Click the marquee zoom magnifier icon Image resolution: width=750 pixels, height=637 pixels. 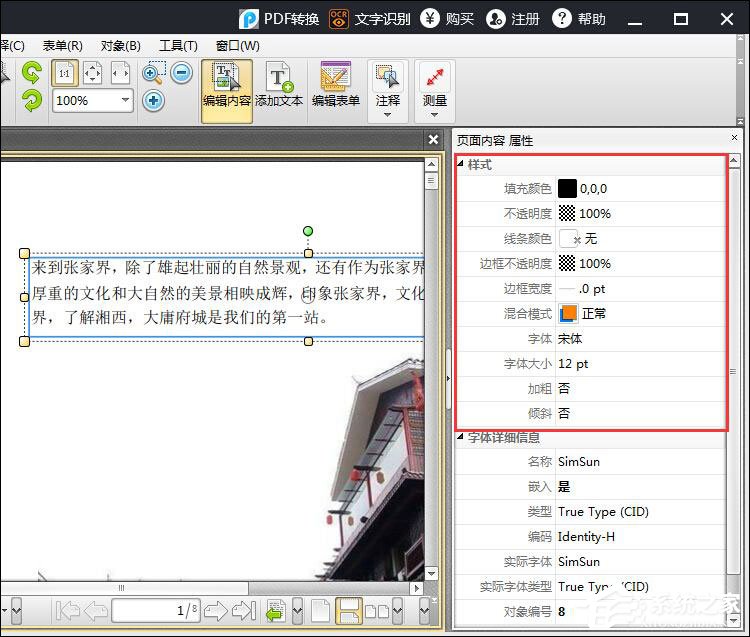pos(154,72)
